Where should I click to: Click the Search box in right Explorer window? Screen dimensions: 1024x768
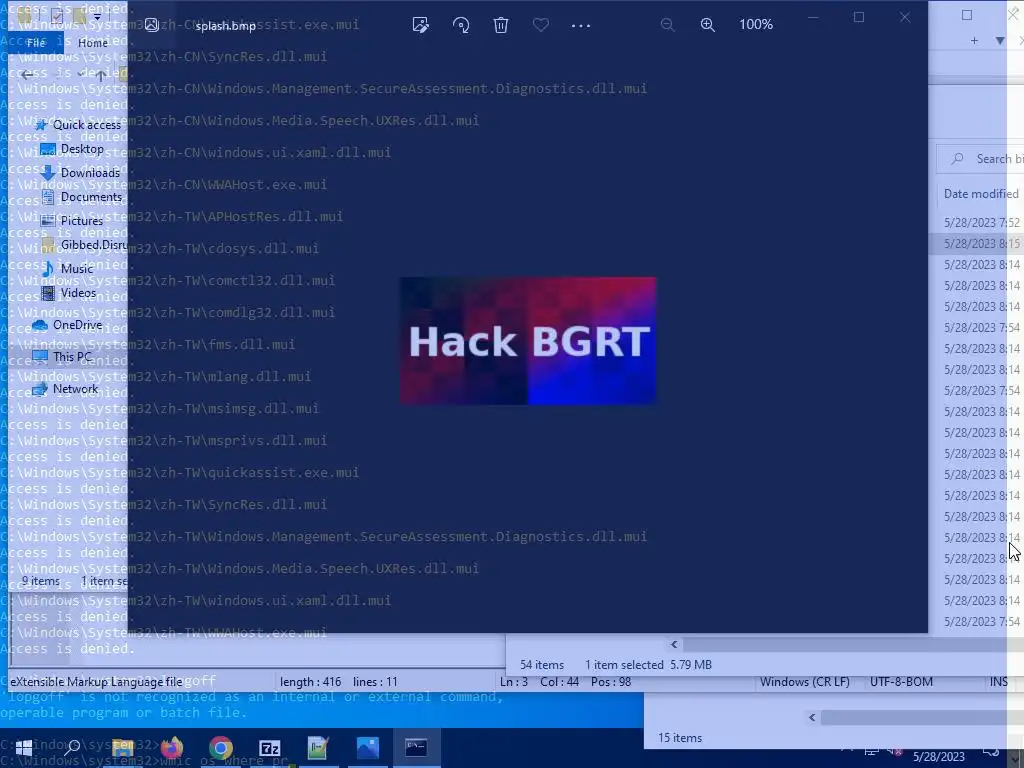coord(980,159)
